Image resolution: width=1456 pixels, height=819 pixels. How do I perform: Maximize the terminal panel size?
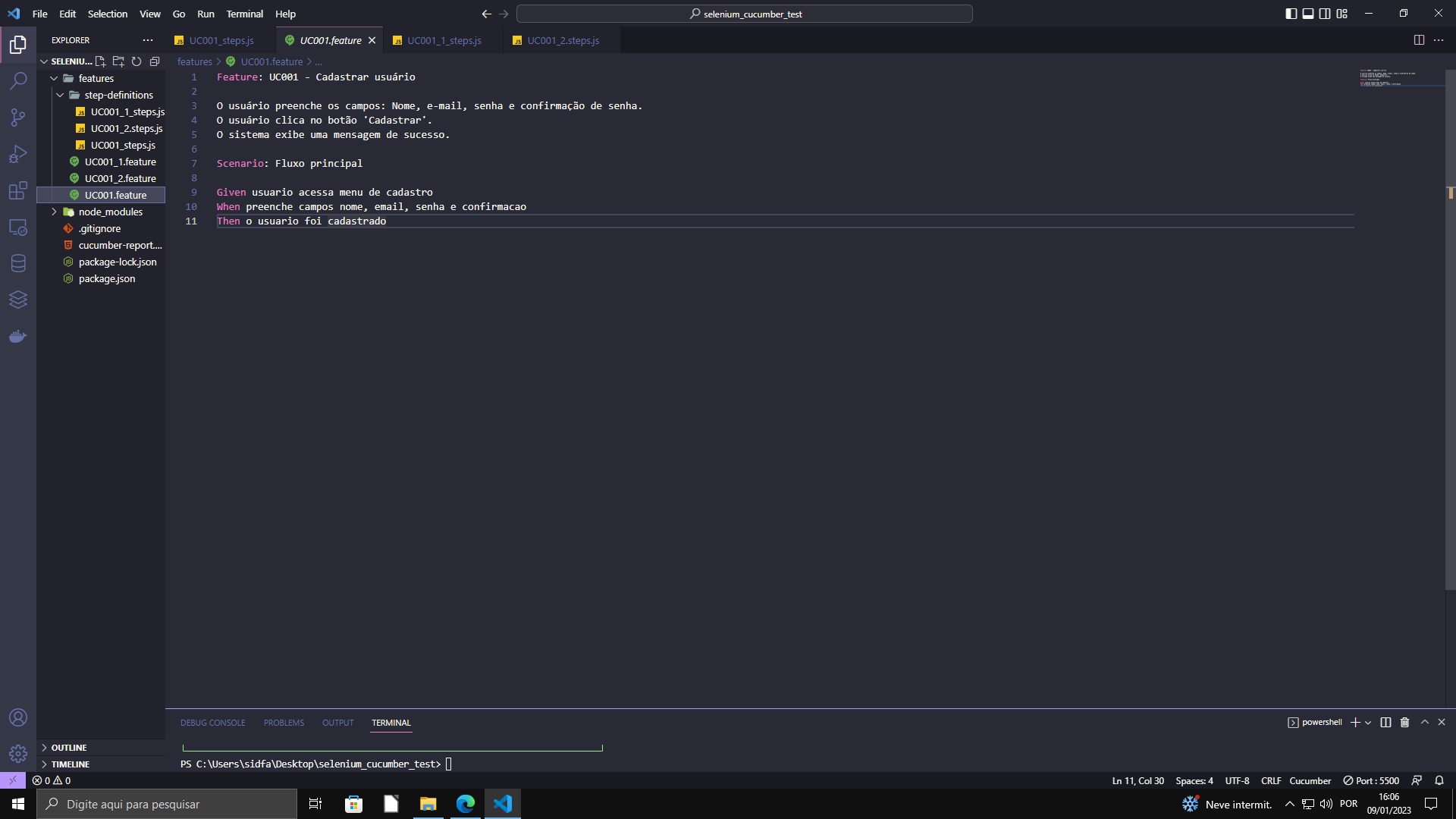[x=1425, y=723]
